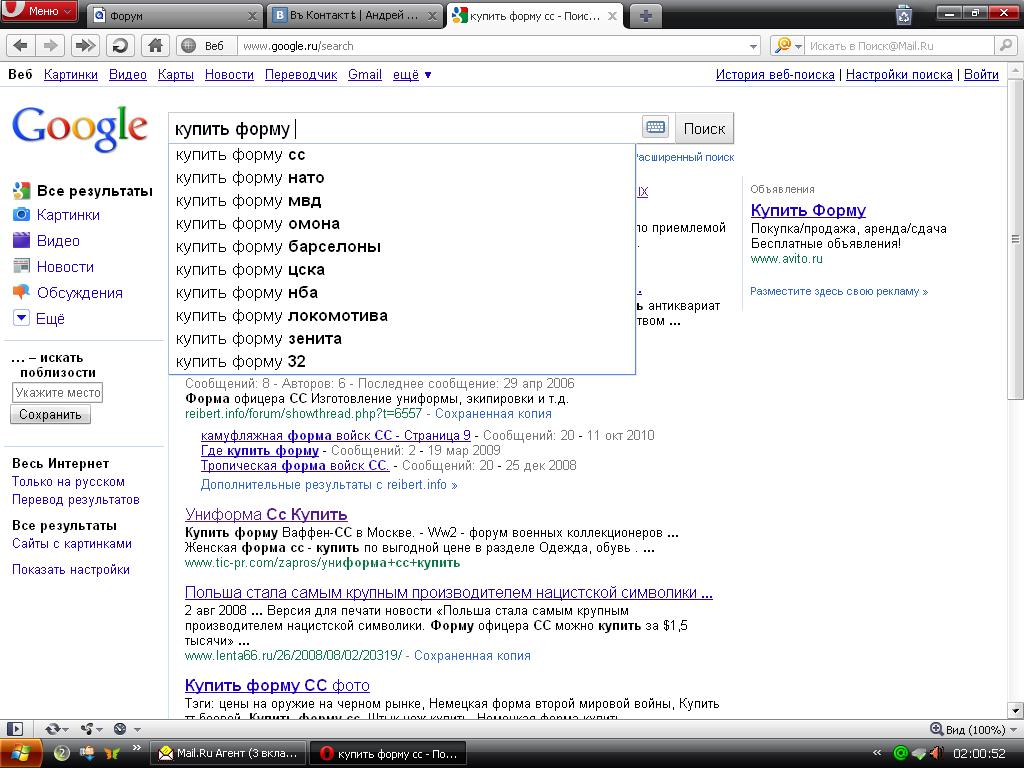Click the Google logo
The height and width of the screenshot is (768, 1024).
[x=80, y=128]
